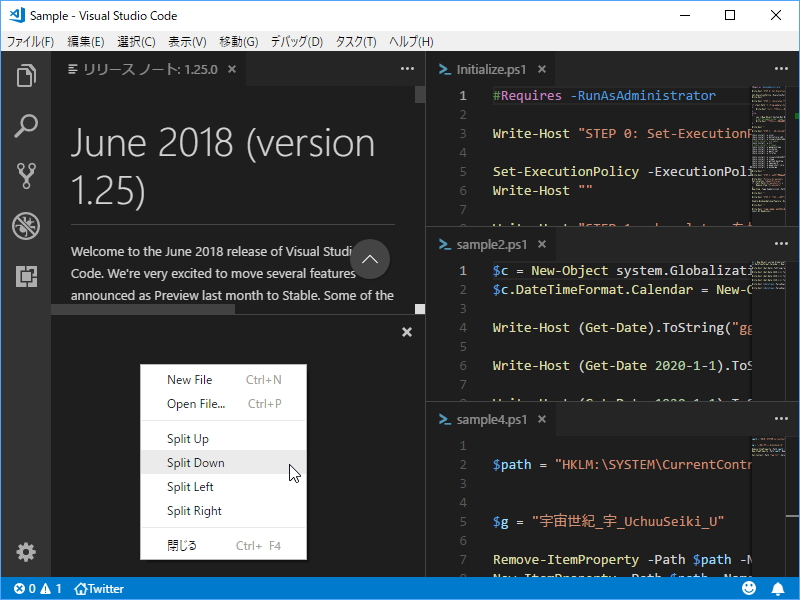Viewport: 800px width, 600px height.
Task: Click the scroll-to-top round arrow button
Action: [x=370, y=259]
